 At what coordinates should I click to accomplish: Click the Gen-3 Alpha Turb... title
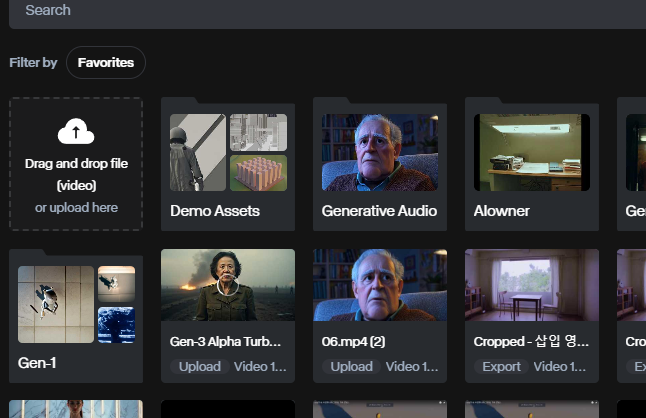(x=225, y=341)
